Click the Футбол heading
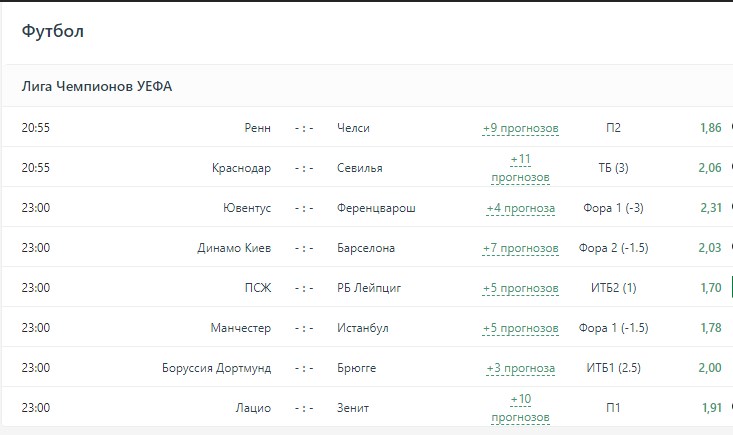The width and height of the screenshot is (733, 435). pos(53,32)
